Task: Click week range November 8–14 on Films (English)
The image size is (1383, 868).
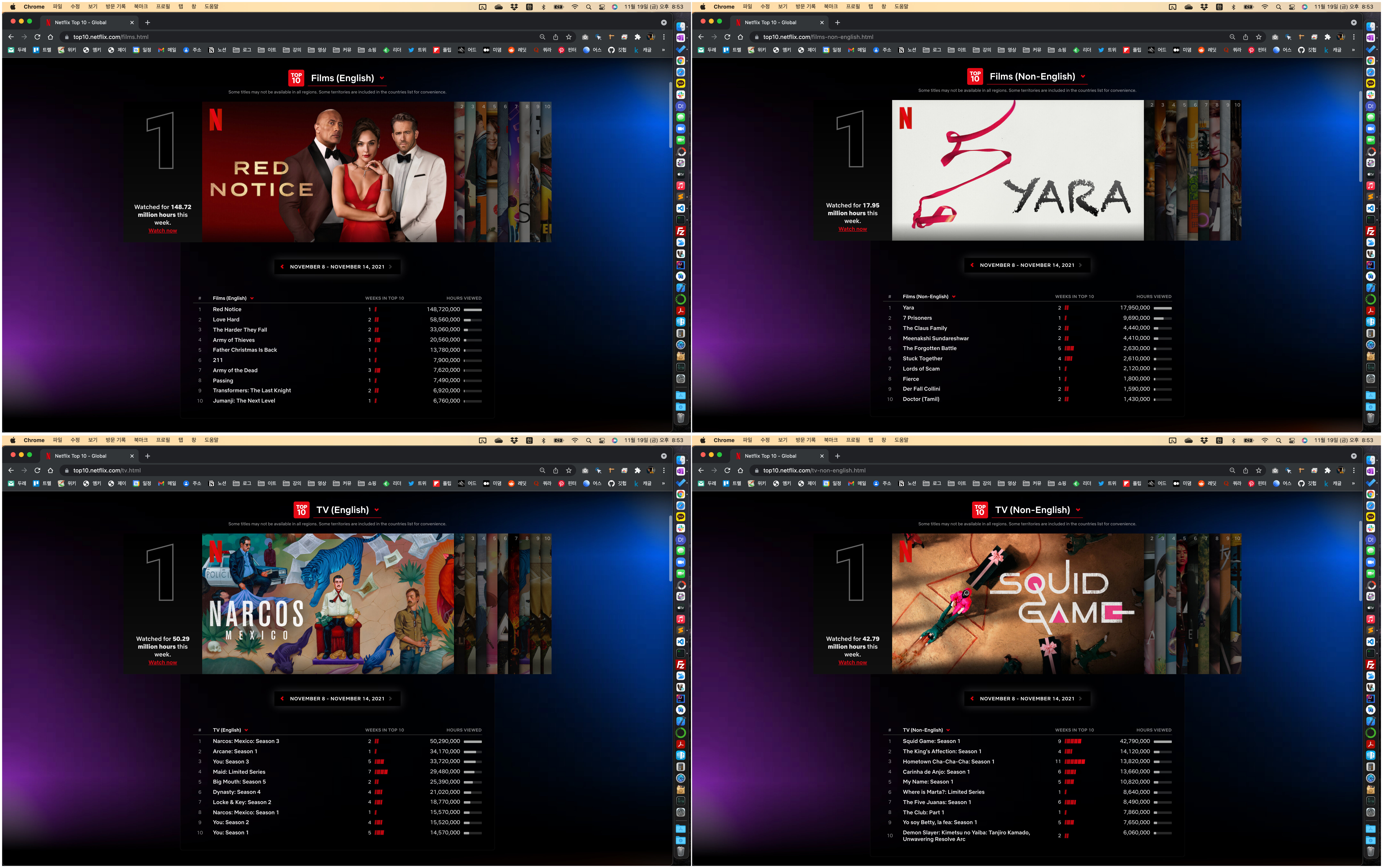Action: coord(337,267)
